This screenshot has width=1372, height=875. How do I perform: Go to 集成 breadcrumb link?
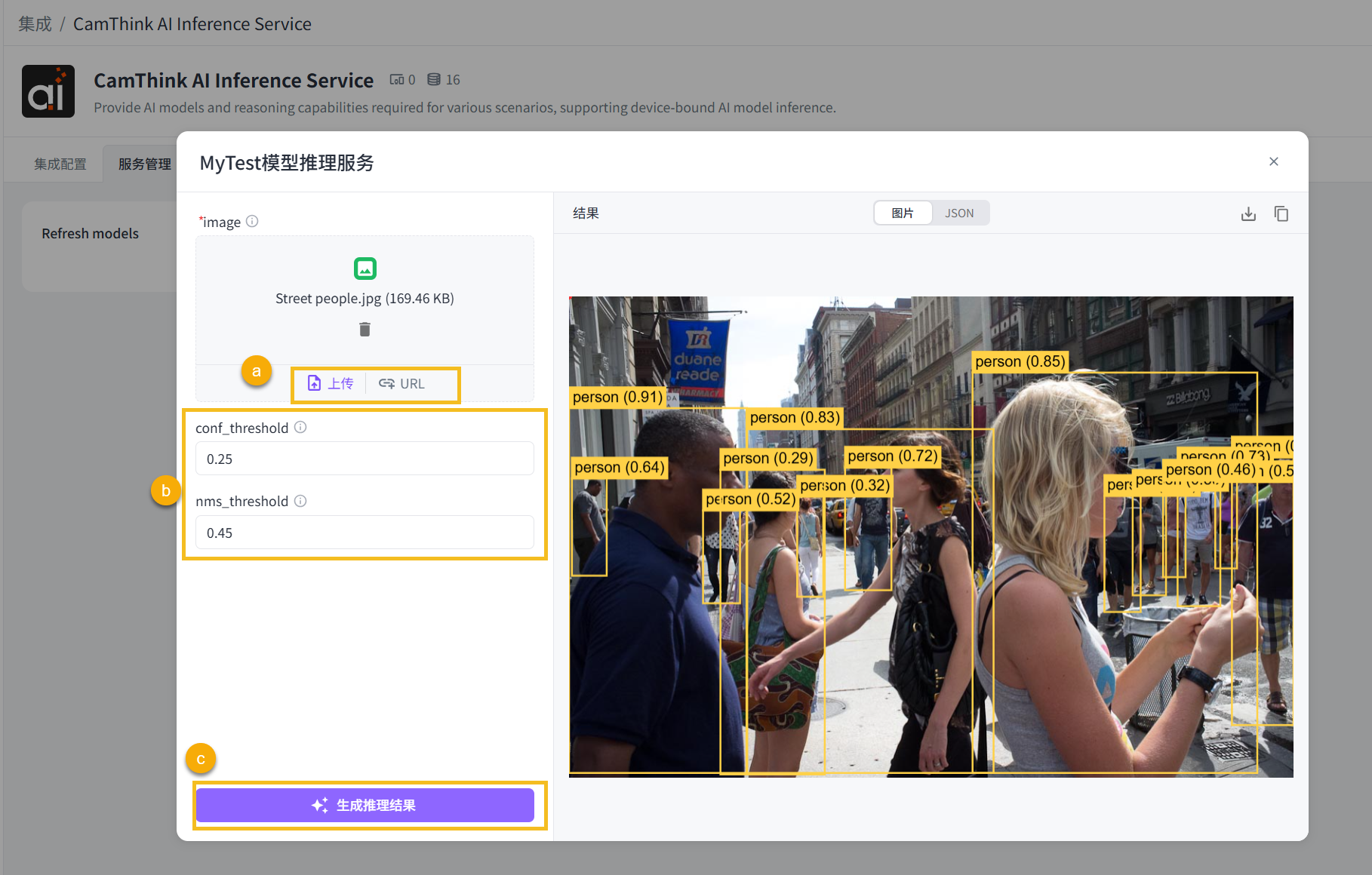coord(35,24)
